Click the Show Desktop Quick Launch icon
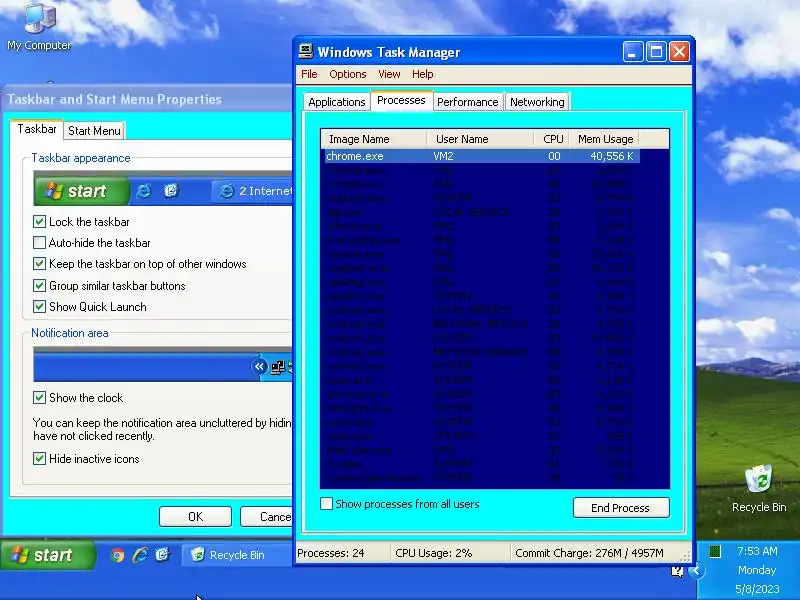Image resolution: width=800 pixels, height=600 pixels. 162,555
